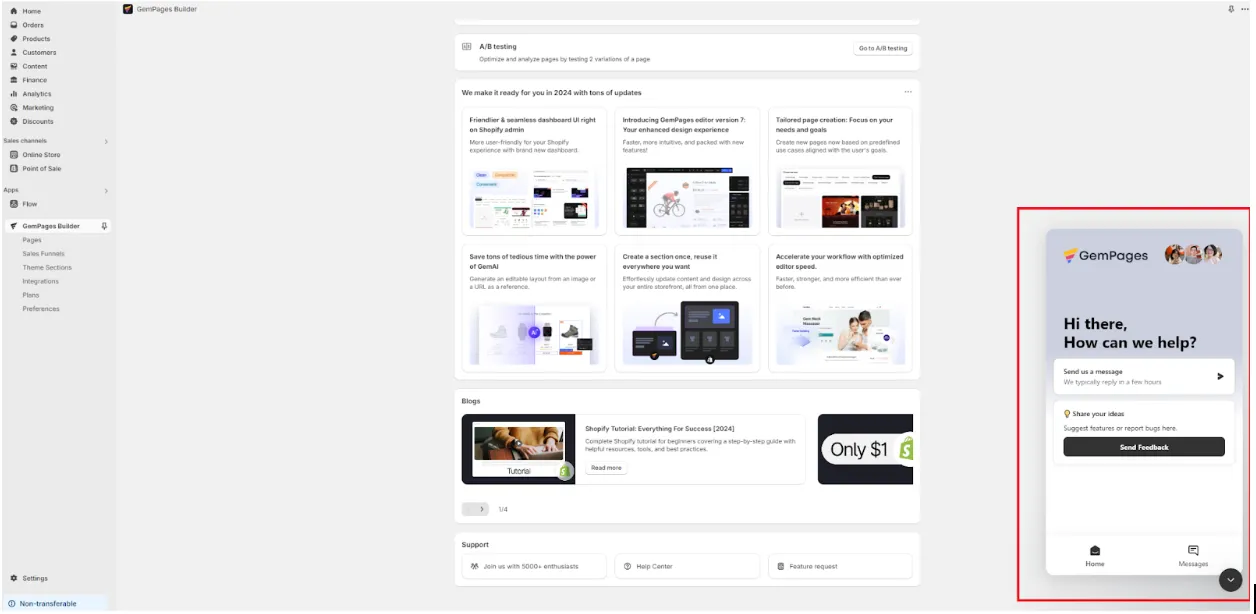Open the GemAI time-saving update card

534,308
